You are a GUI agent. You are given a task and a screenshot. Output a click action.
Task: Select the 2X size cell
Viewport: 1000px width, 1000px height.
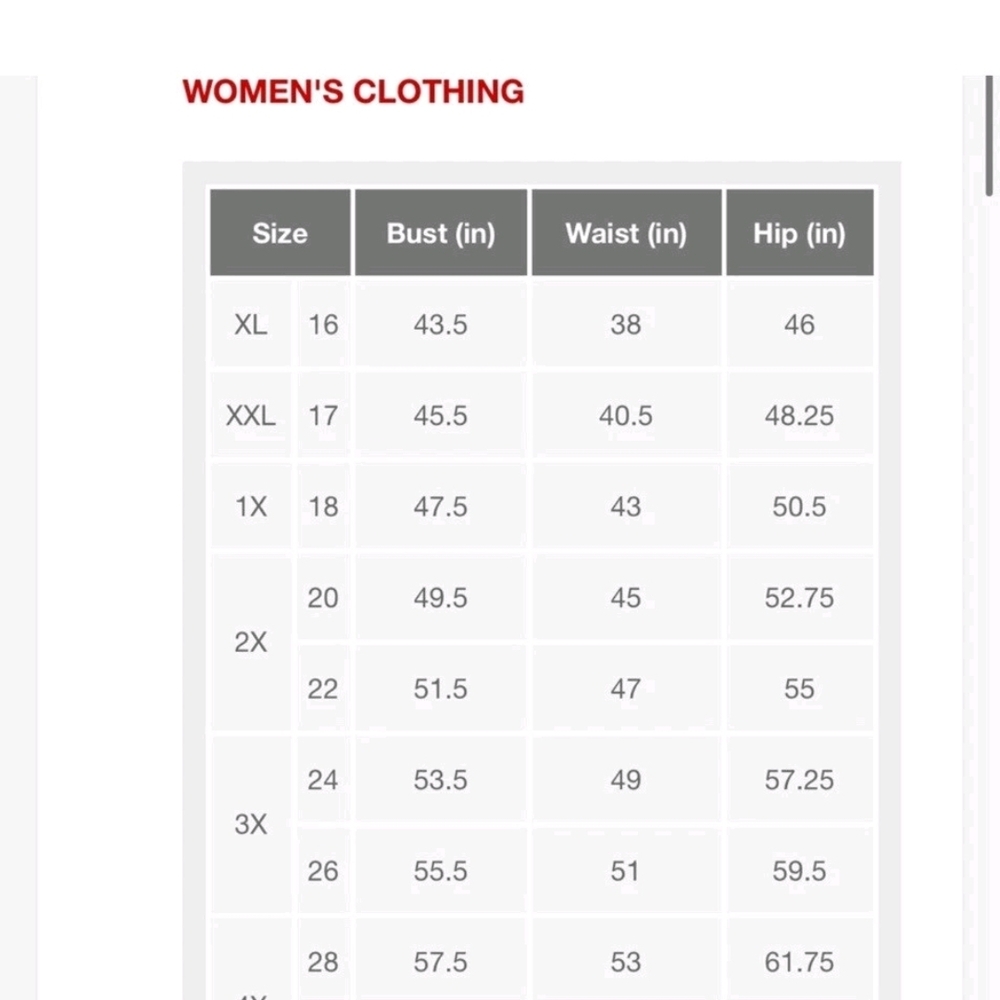pos(251,642)
